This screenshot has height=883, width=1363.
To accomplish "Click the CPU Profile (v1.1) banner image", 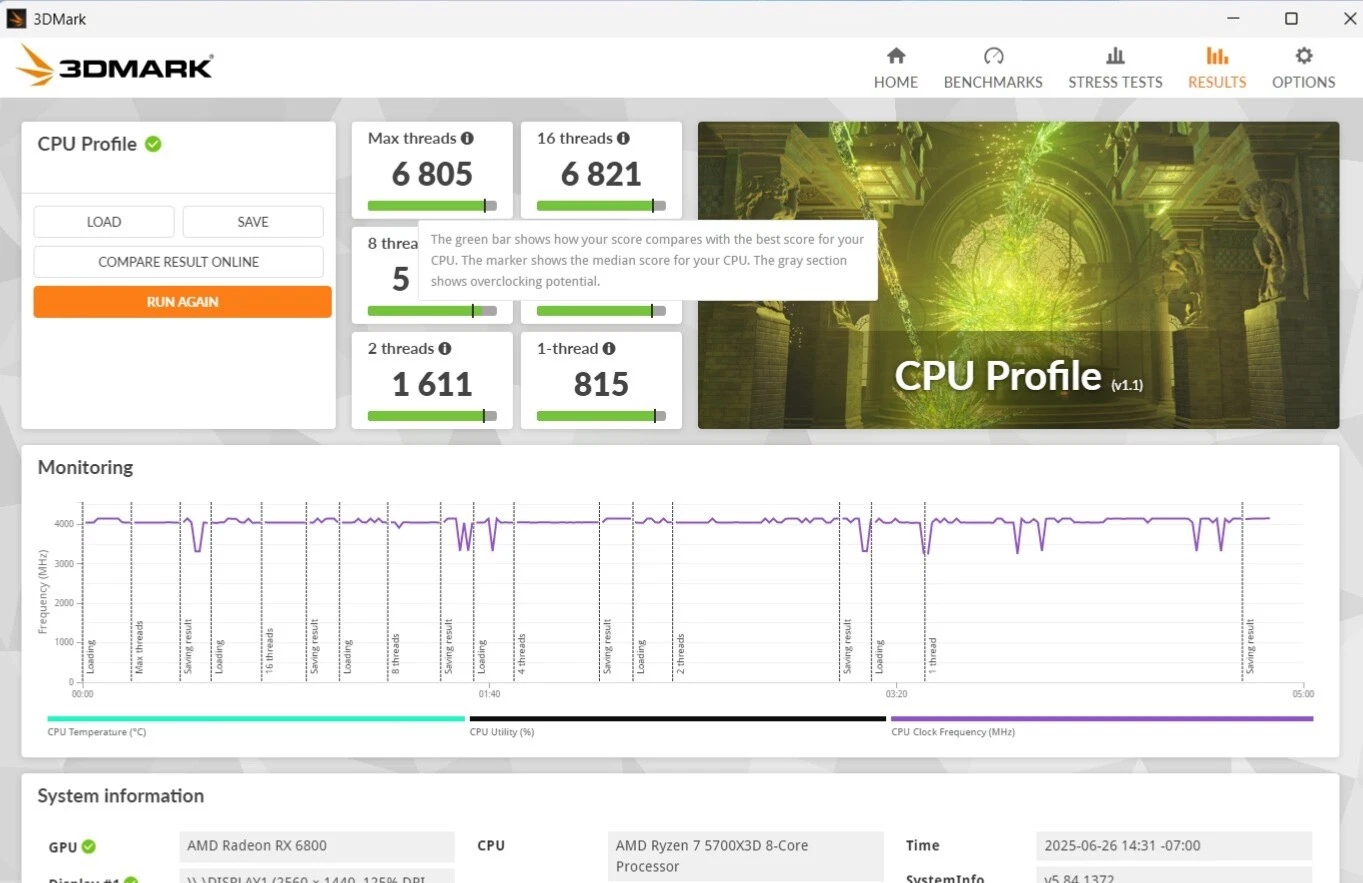I will (x=1018, y=275).
